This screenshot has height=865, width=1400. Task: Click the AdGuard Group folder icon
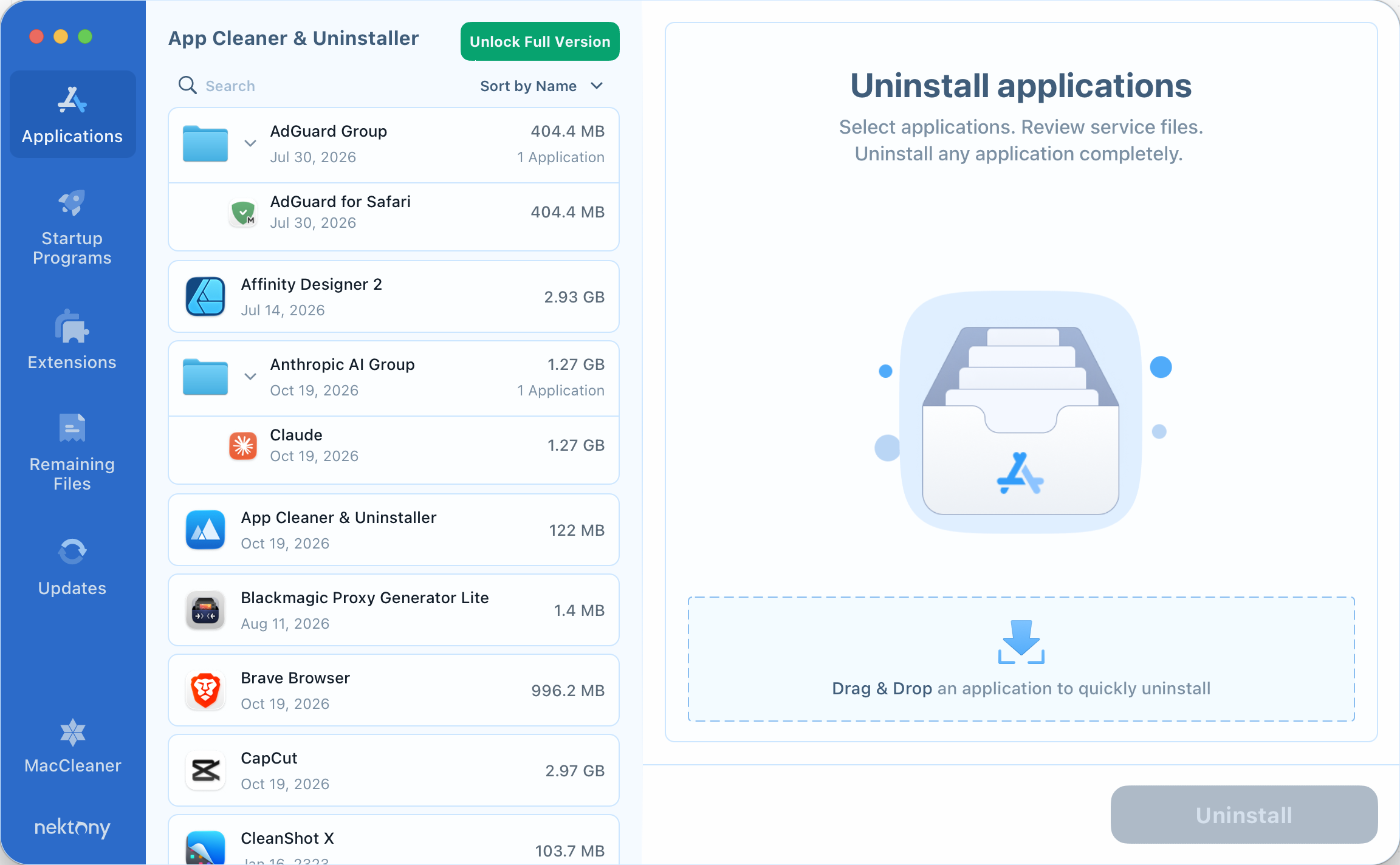tap(205, 143)
